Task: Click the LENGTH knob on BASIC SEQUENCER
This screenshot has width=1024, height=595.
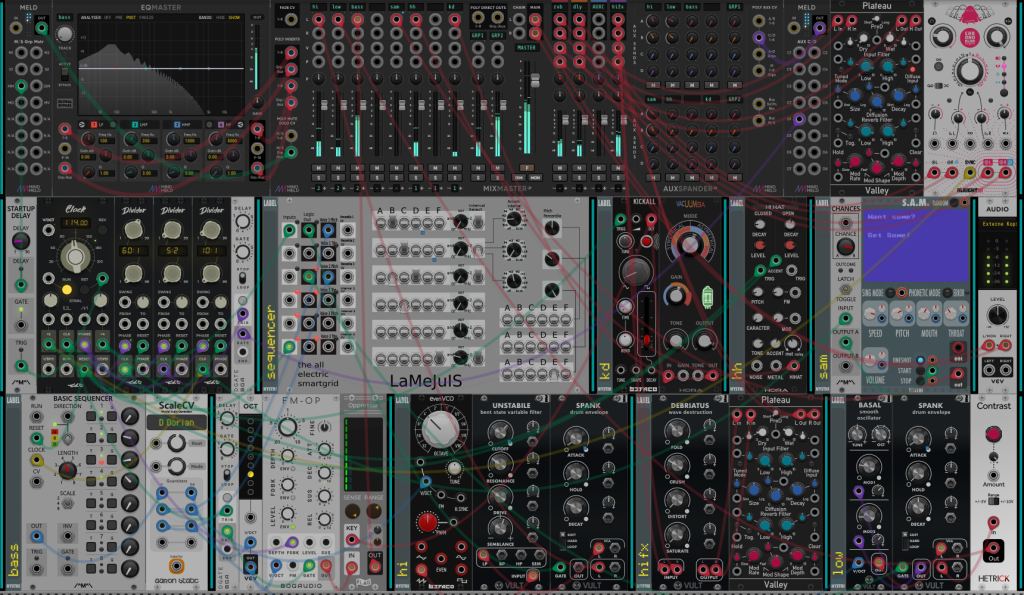Action: click(67, 470)
